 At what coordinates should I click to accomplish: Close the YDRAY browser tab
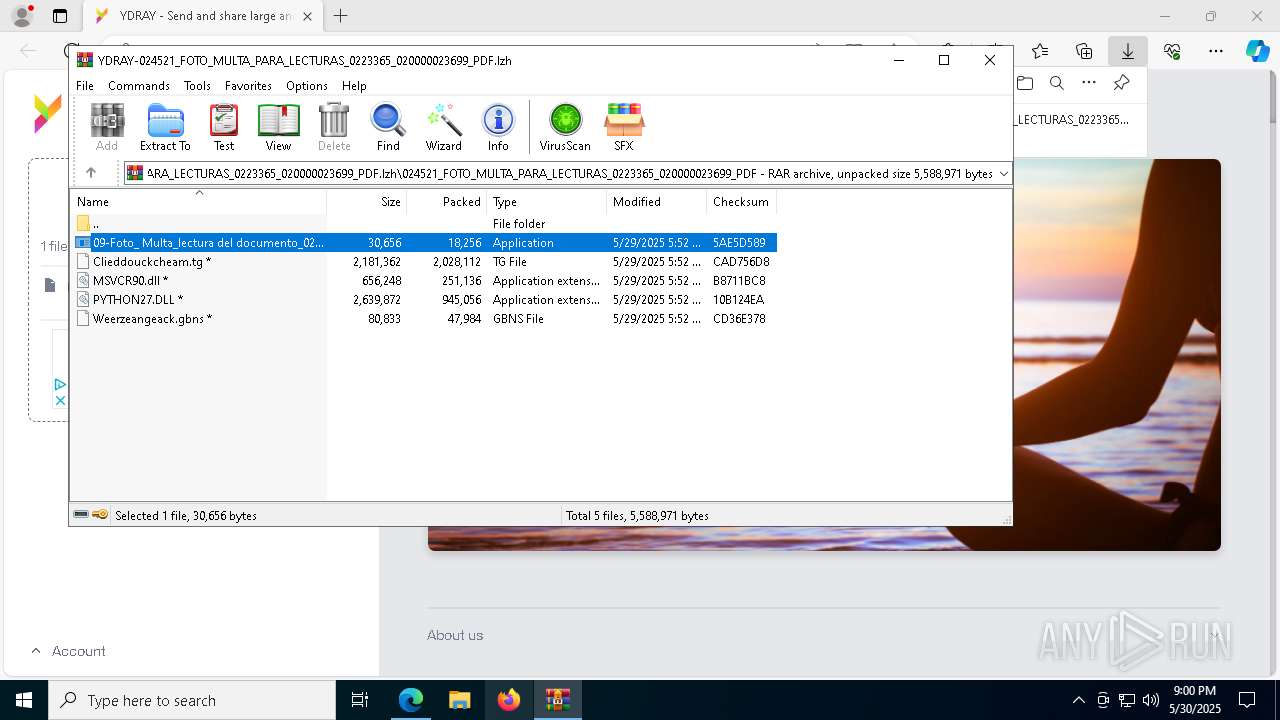click(x=307, y=16)
